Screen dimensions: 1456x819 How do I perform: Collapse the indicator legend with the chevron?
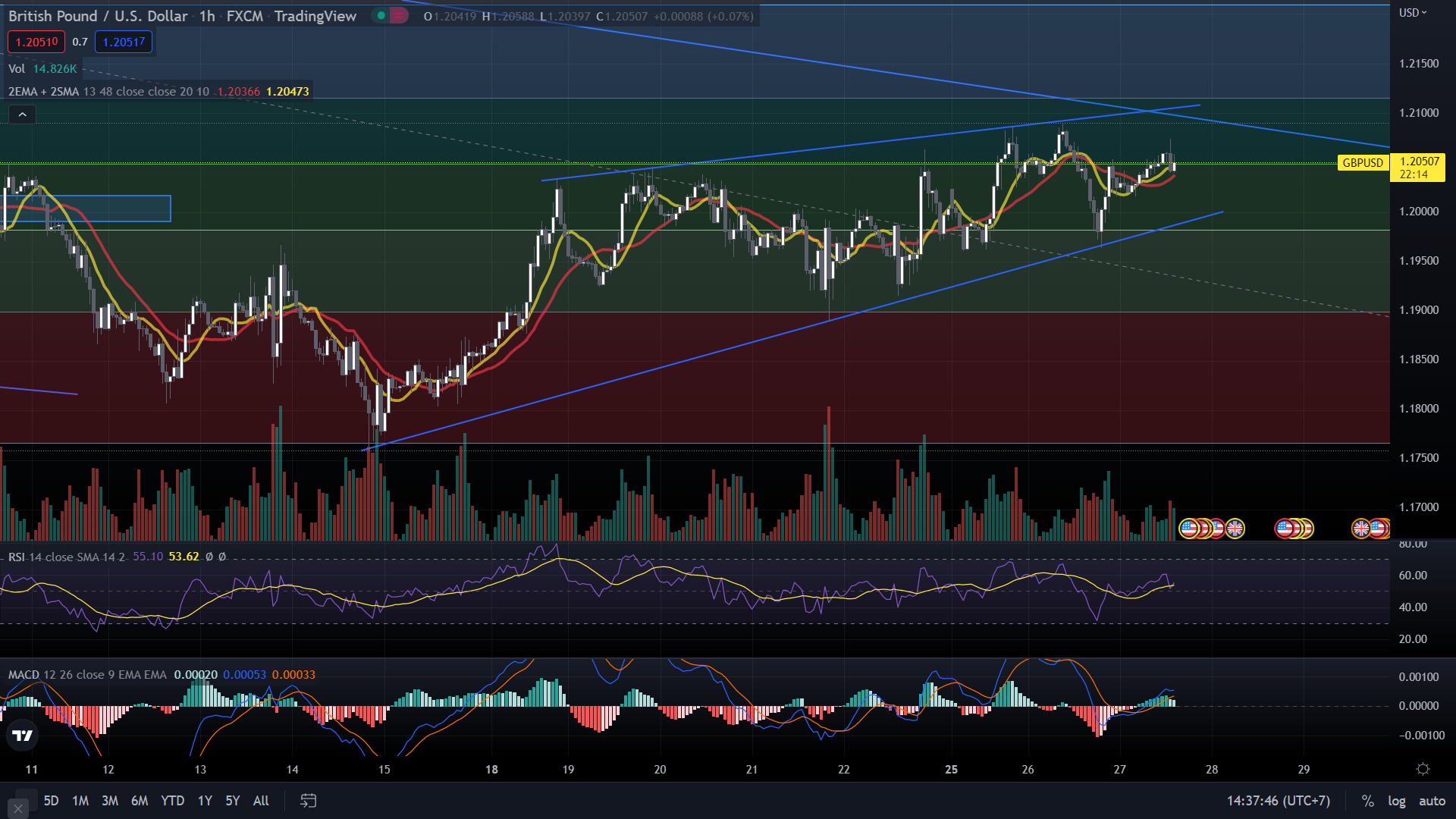[22, 115]
